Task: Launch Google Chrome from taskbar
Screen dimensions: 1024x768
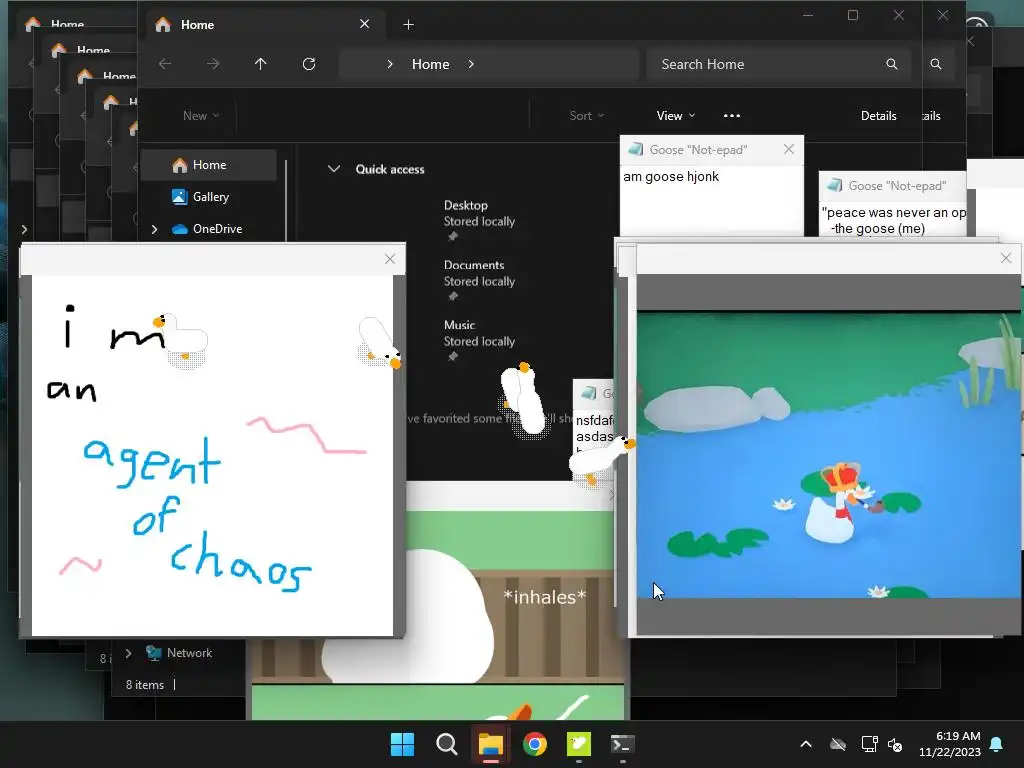Action: [535, 744]
